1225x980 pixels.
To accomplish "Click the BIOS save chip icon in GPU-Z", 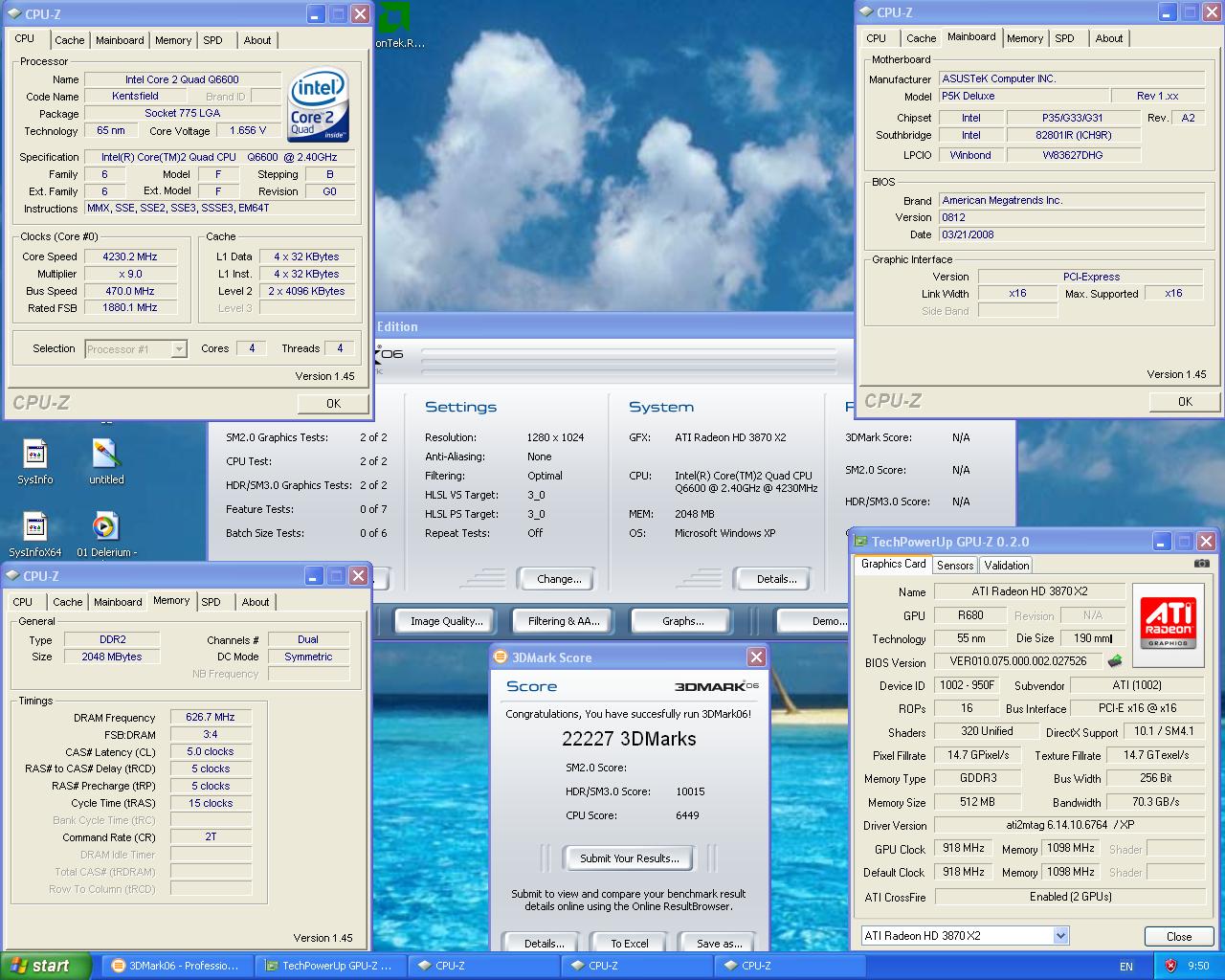I will click(x=1115, y=660).
